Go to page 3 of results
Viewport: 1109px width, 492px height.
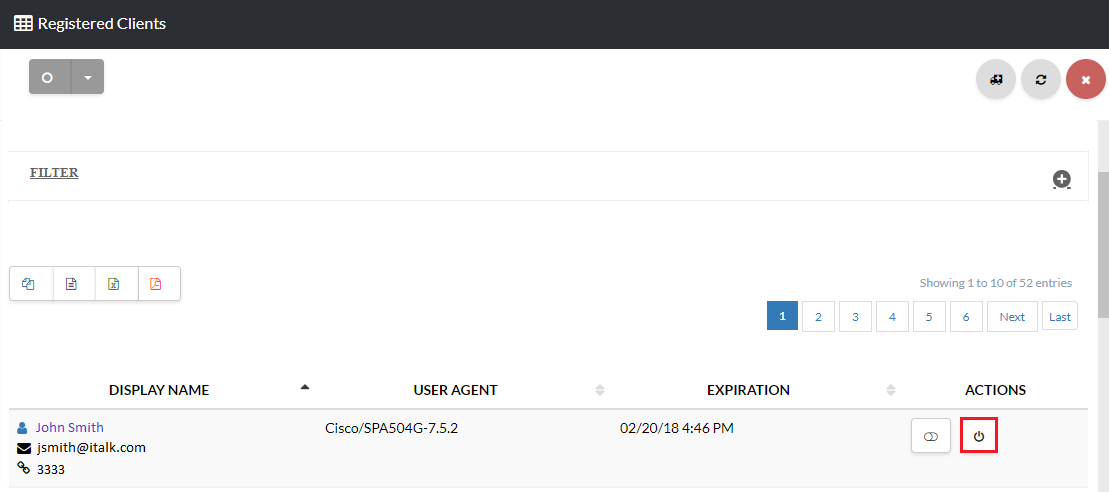click(x=855, y=317)
